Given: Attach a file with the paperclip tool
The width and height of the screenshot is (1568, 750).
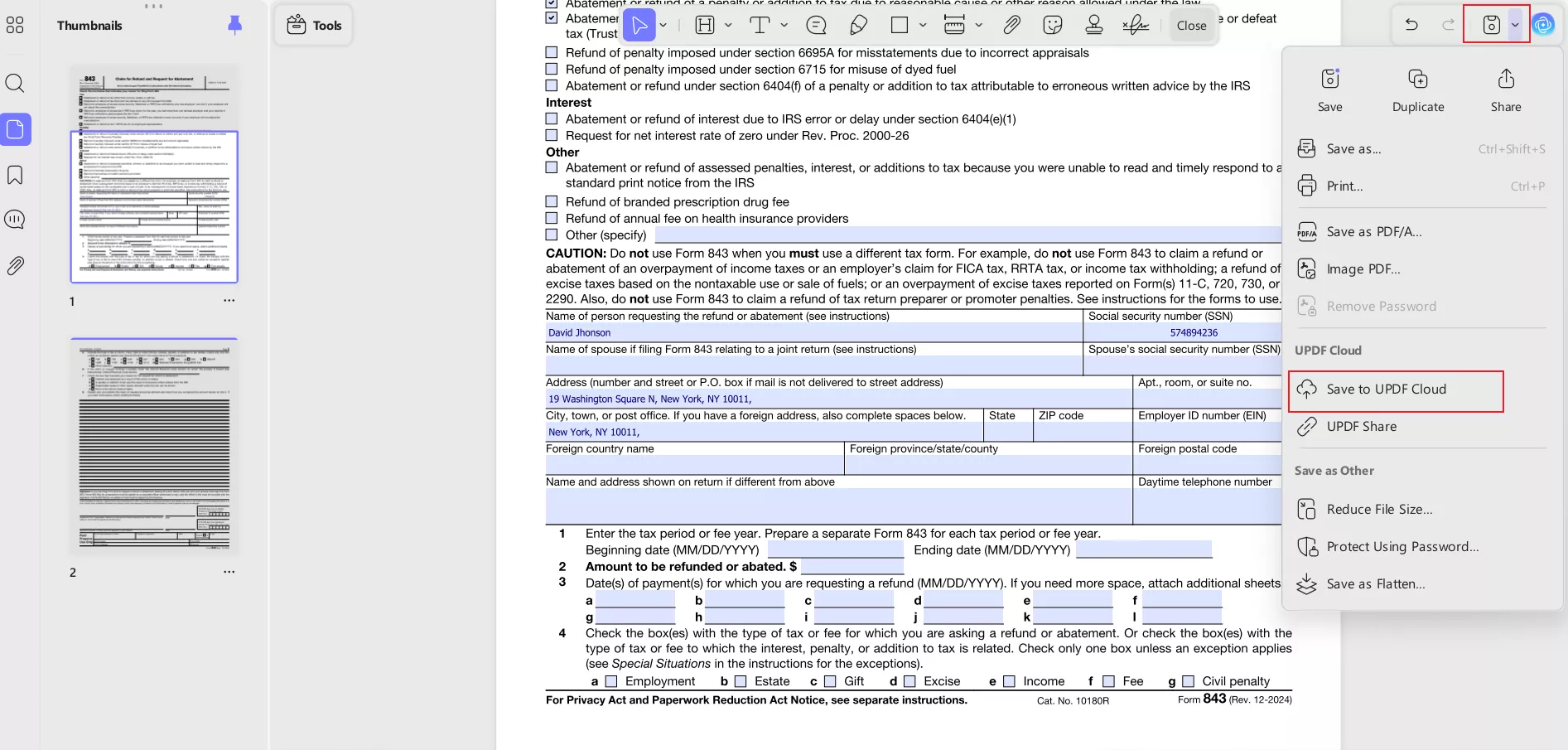Looking at the screenshot, I should click(x=1011, y=25).
